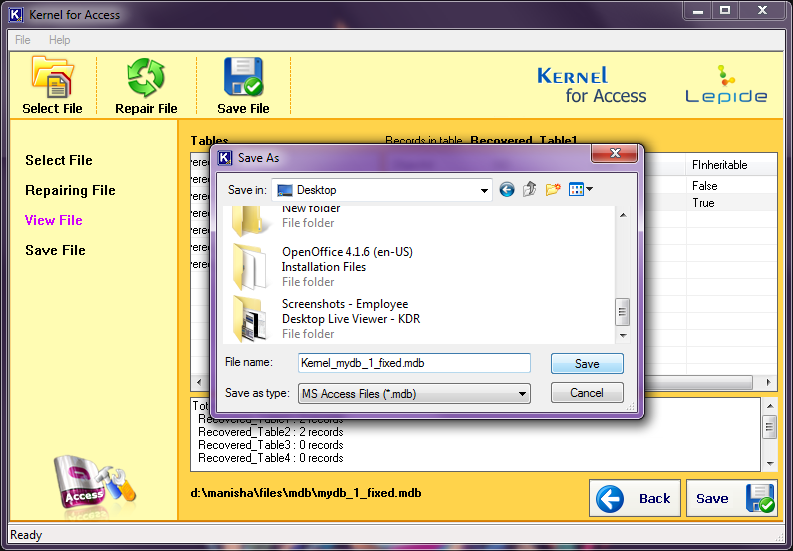Click the file list scrollbar thumb

(x=623, y=312)
